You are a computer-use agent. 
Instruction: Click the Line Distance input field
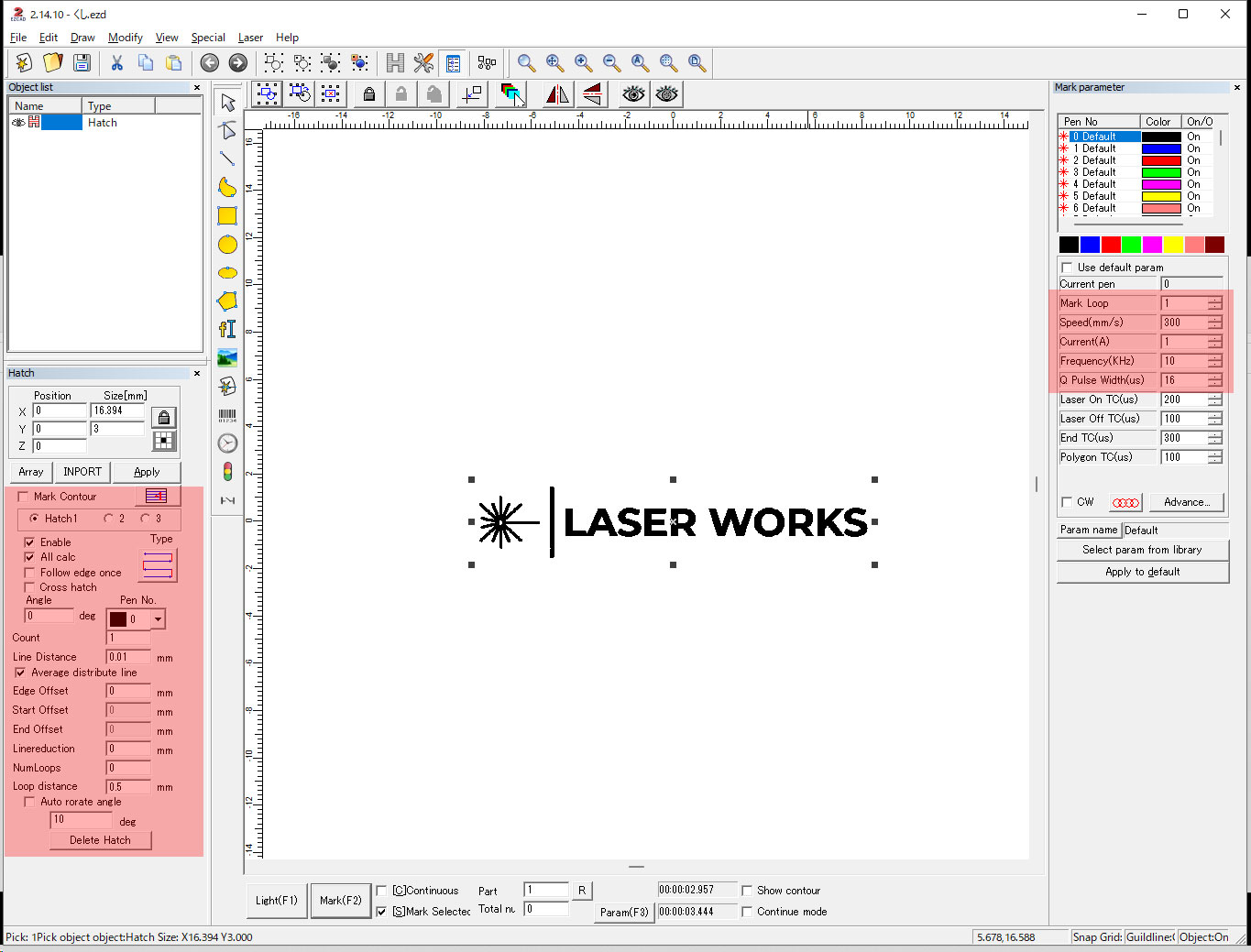tap(128, 657)
